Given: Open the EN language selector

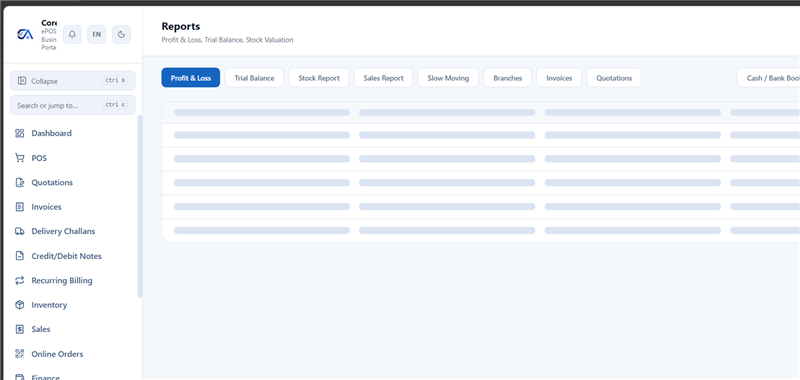Looking at the screenshot, I should click(96, 35).
